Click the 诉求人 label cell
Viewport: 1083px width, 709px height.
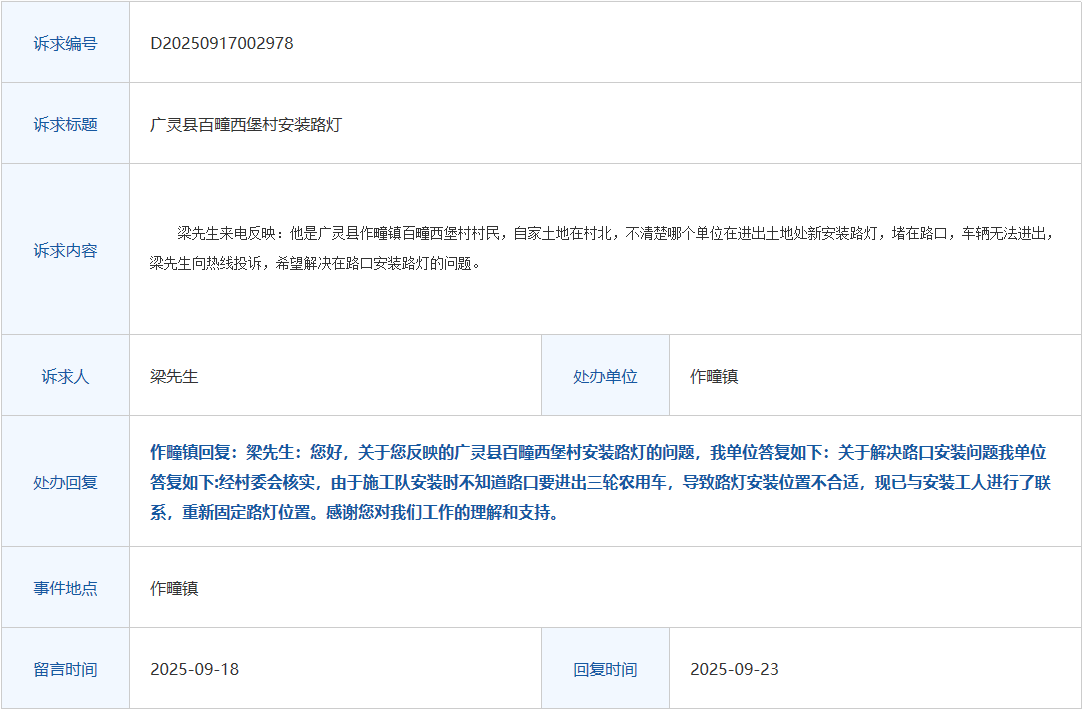pyautogui.click(x=65, y=376)
